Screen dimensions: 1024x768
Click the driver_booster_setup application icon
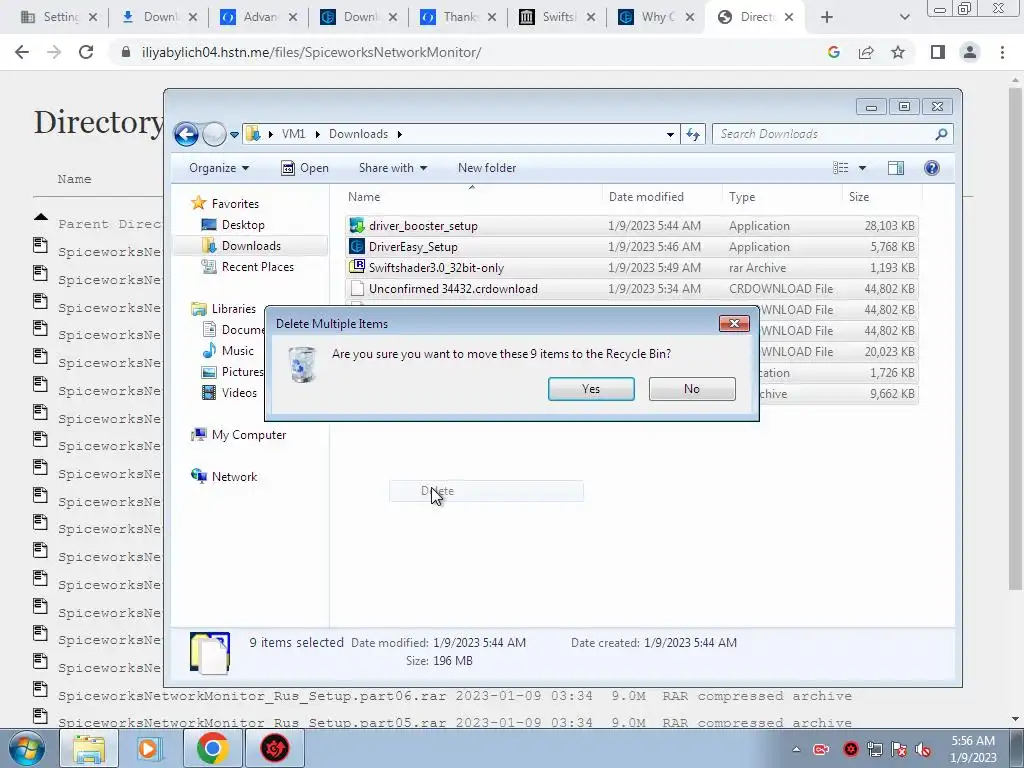point(357,225)
